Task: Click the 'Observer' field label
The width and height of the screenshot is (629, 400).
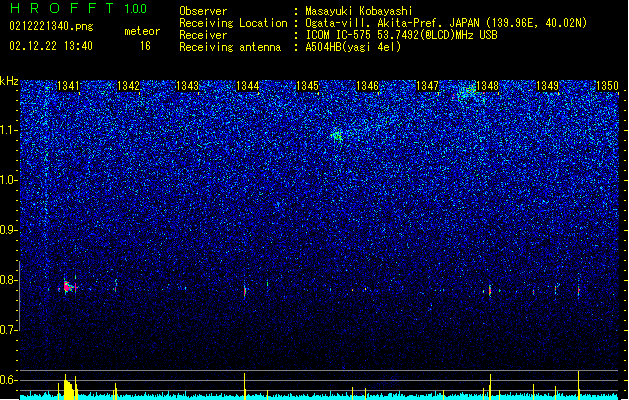Action: click(203, 11)
